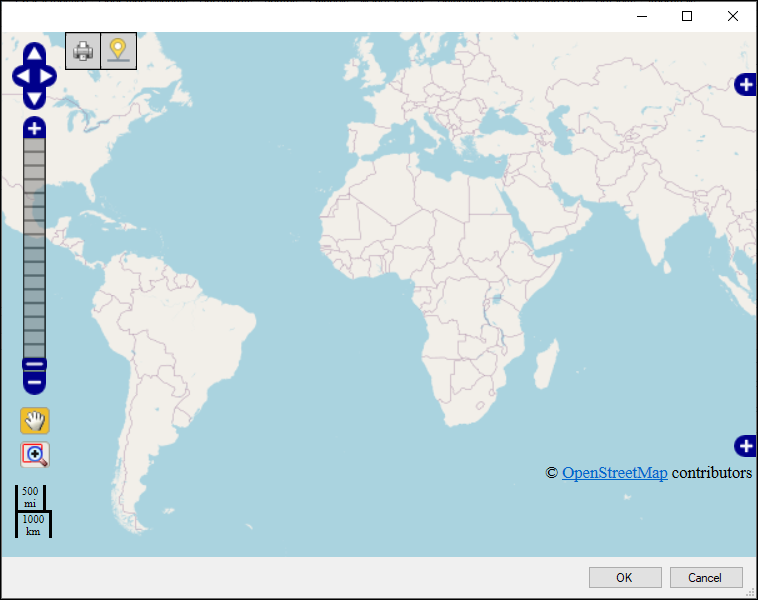758x600 pixels.
Task: Minimize the map window
Action: [642, 16]
